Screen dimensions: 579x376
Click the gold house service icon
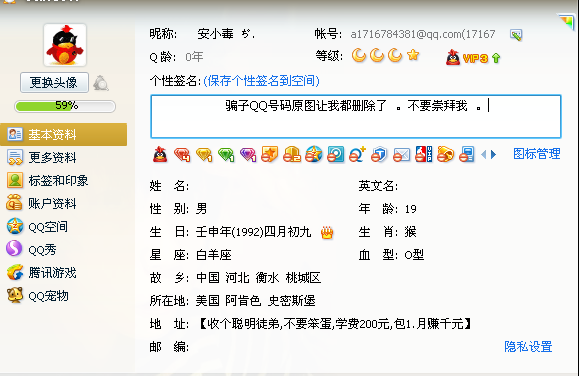pos(292,154)
